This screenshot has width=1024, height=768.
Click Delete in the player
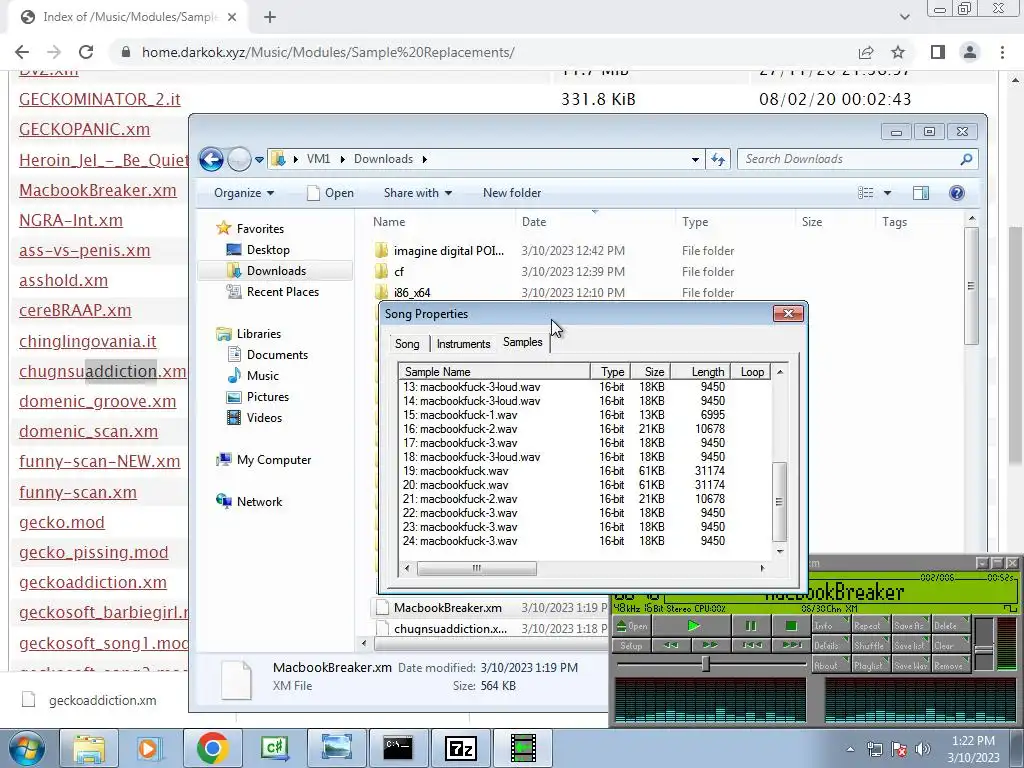(951, 625)
